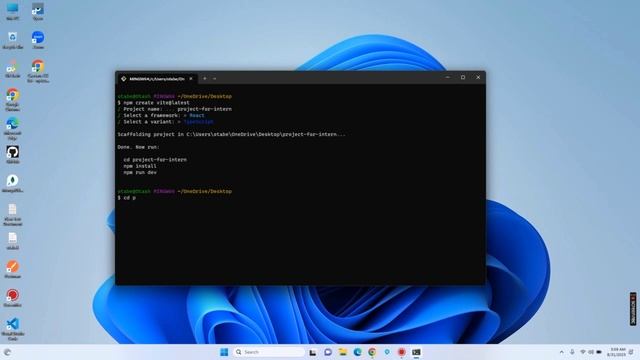
Task: Open Microsoft Edge from the taskbar
Action: [x=357, y=352]
